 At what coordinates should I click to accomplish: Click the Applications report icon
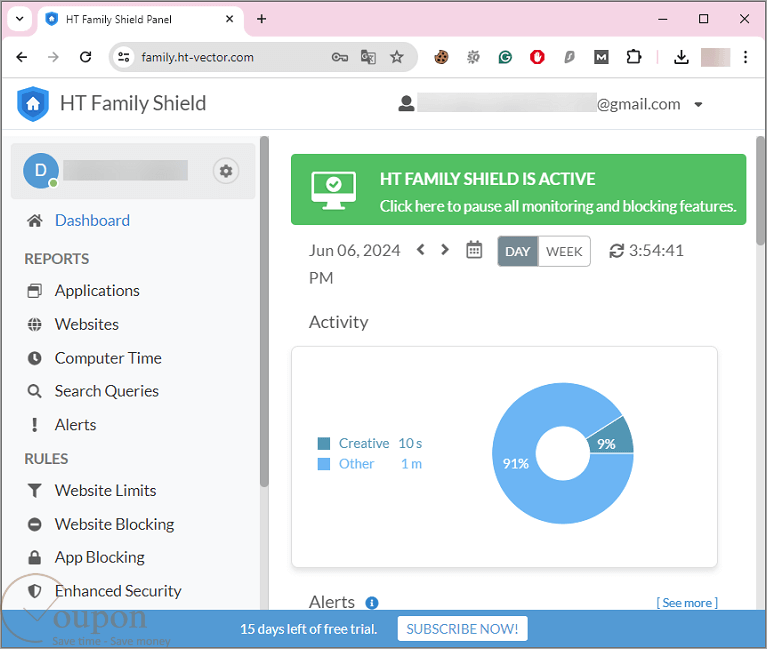click(x=34, y=291)
